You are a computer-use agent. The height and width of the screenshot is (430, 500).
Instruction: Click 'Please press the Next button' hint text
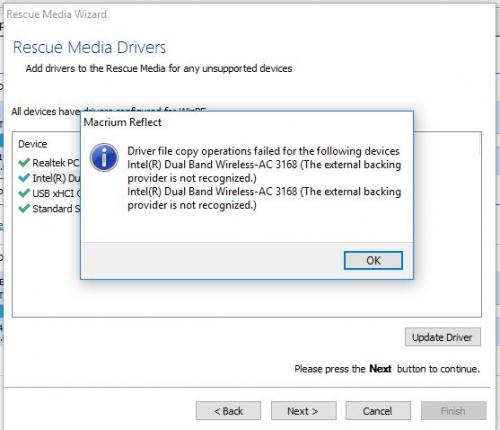[x=387, y=369]
